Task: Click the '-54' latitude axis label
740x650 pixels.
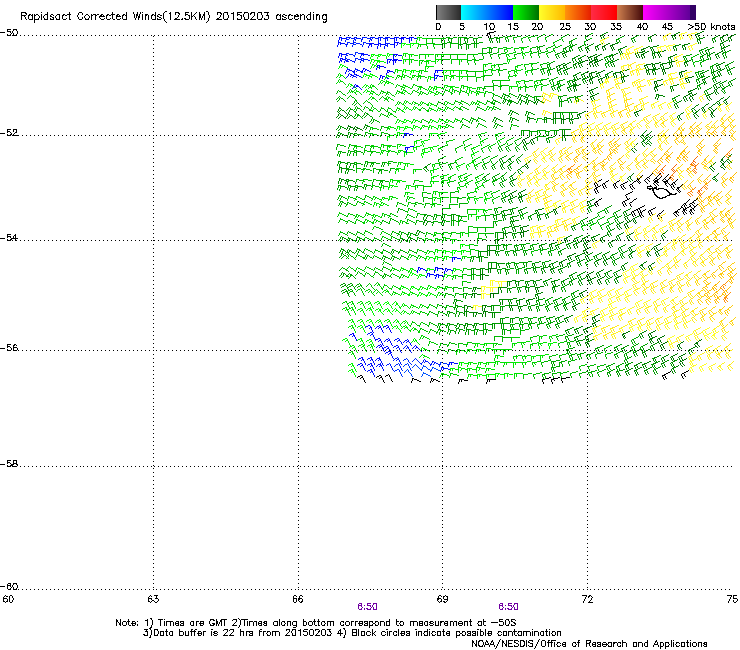Action: 9,238
